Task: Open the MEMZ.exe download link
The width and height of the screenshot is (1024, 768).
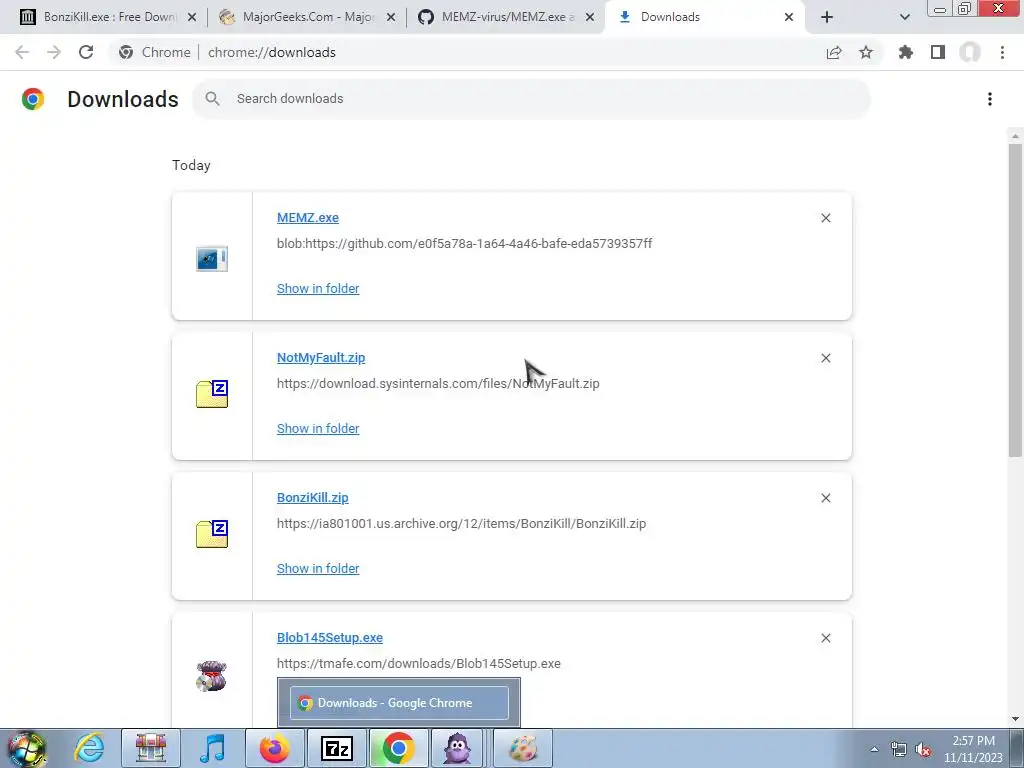Action: pos(308,217)
